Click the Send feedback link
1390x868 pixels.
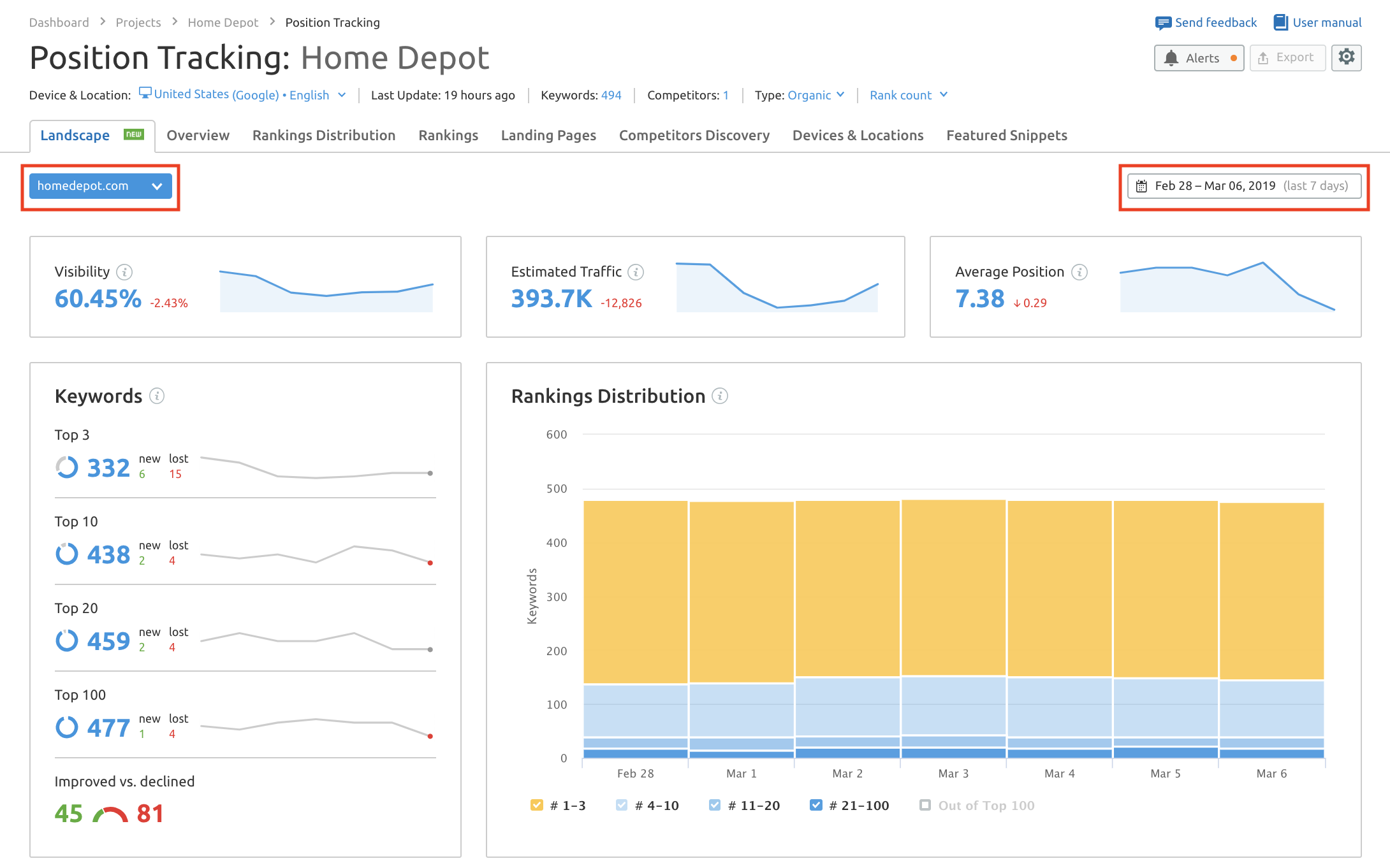pyautogui.click(x=1206, y=22)
